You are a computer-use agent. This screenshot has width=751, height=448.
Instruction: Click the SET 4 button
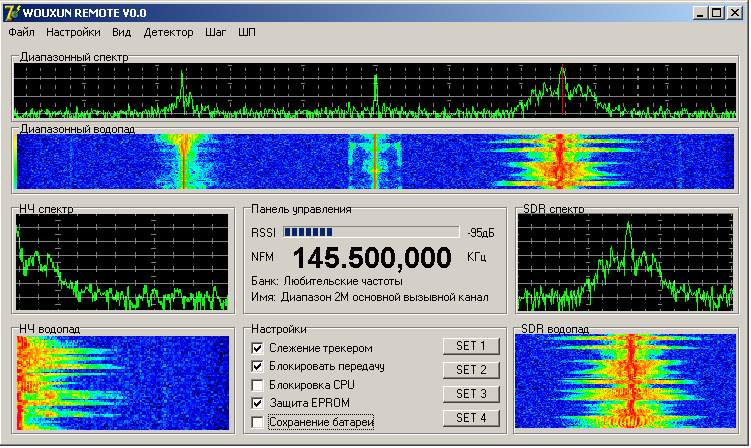[471, 418]
